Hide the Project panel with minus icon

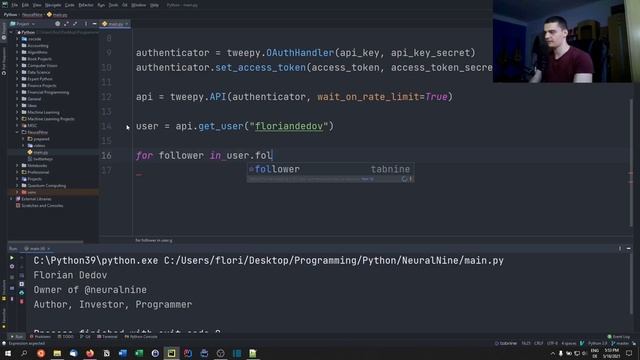point(94,24)
